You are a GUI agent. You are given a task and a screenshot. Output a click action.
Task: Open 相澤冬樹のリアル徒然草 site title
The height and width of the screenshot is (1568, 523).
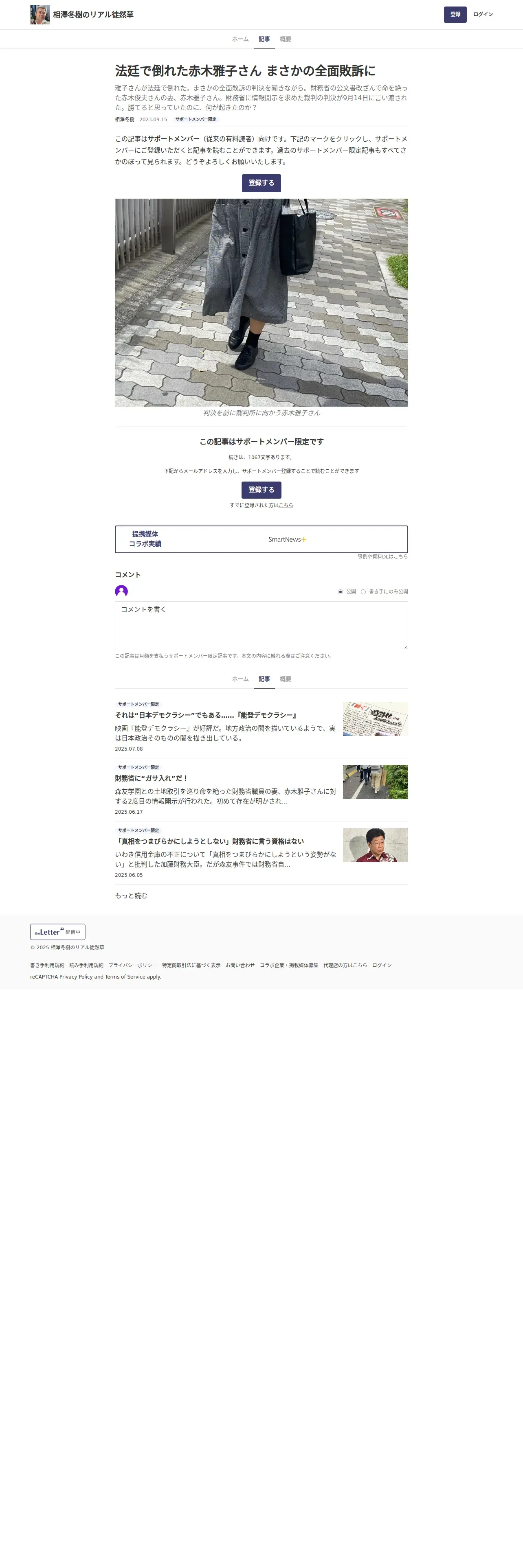pyautogui.click(x=93, y=15)
